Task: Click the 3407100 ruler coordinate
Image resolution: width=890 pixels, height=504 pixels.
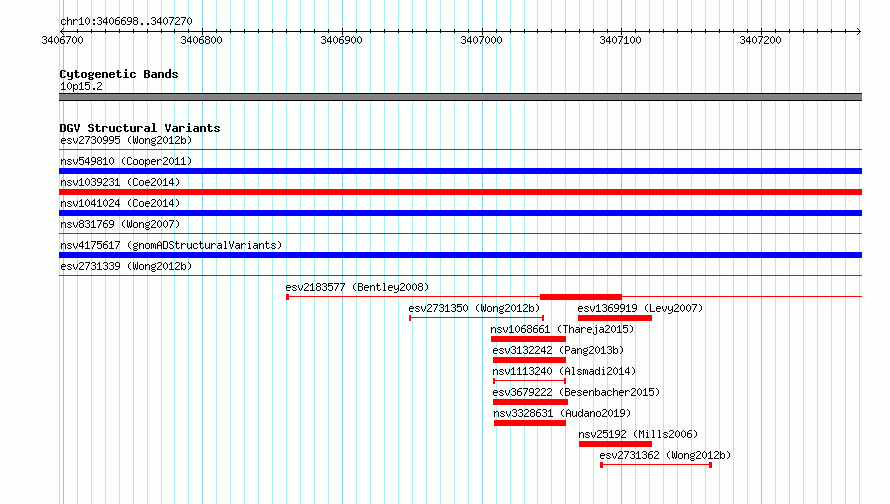Action: pos(620,40)
